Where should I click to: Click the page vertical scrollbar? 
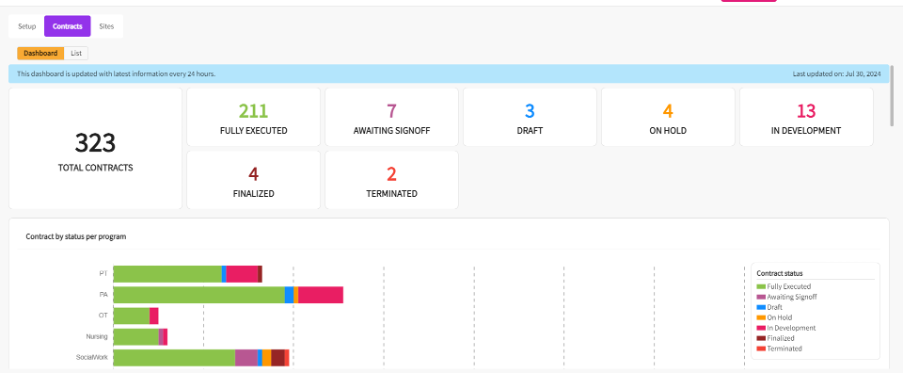pos(892,95)
